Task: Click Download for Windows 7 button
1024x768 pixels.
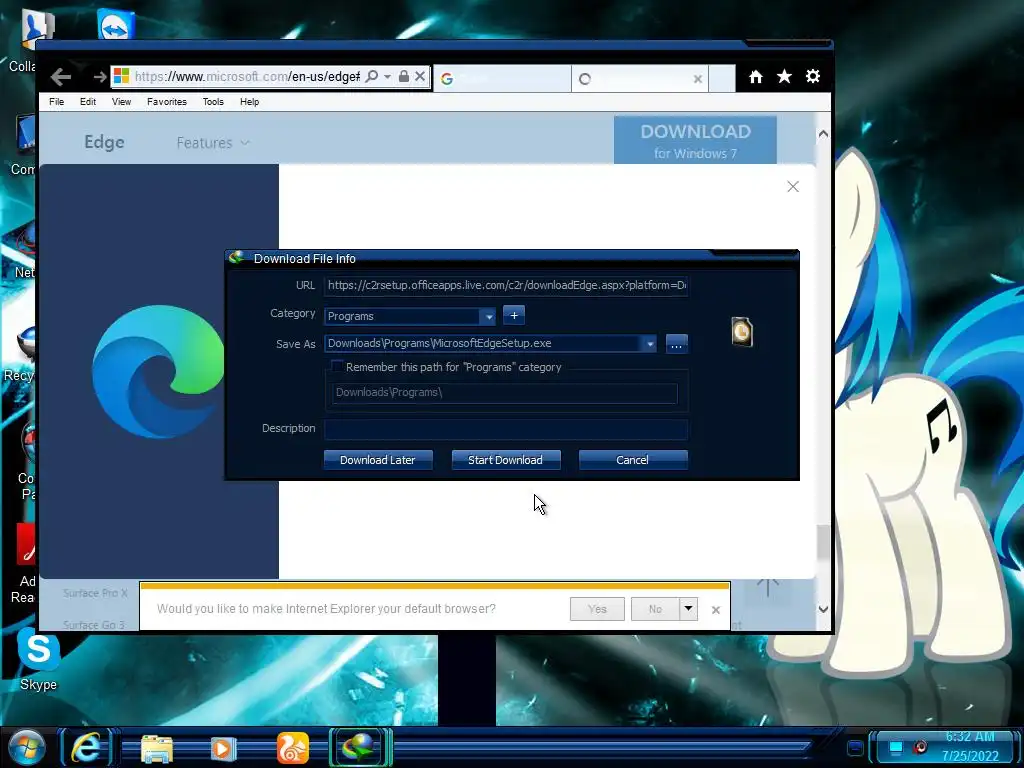Action: 695,140
